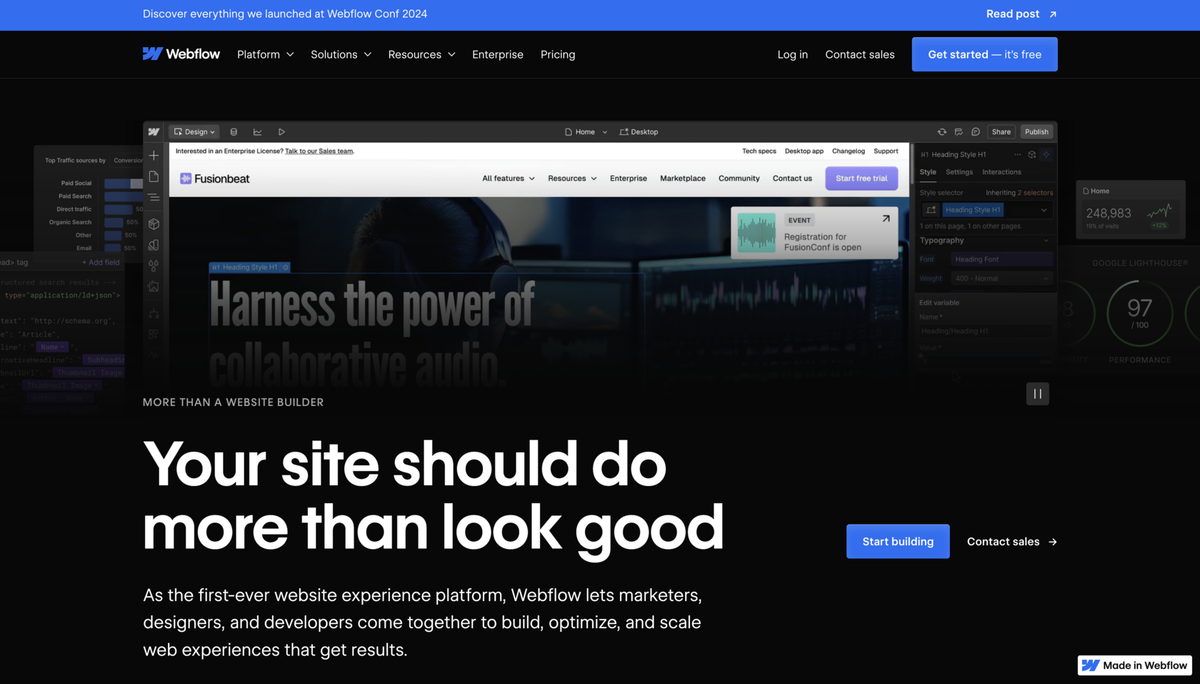This screenshot has height=684, width=1200.
Task: Click the settings gear on Heading Style H1 label
Action: 286,267
